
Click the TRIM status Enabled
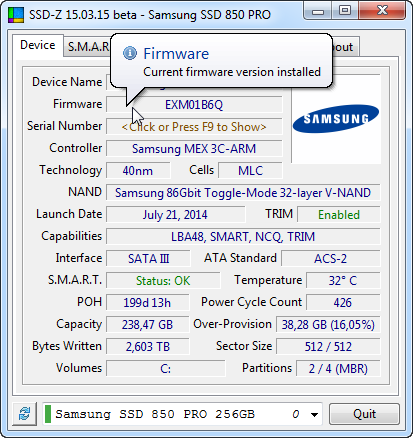[x=339, y=215]
